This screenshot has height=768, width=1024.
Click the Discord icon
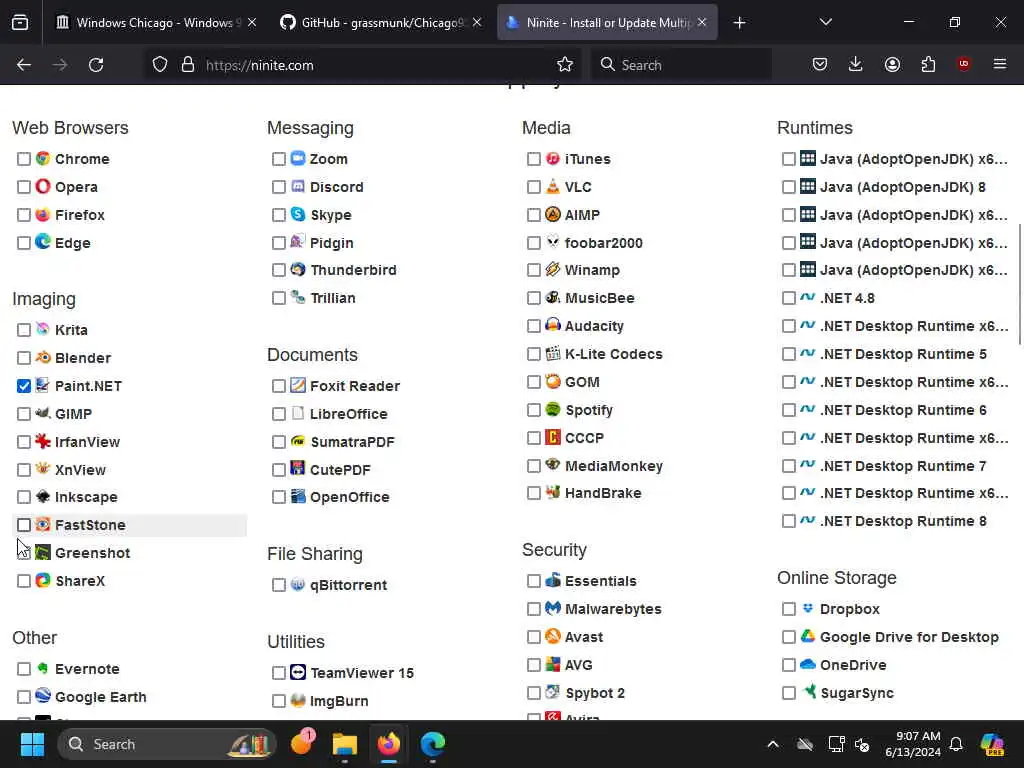298,187
